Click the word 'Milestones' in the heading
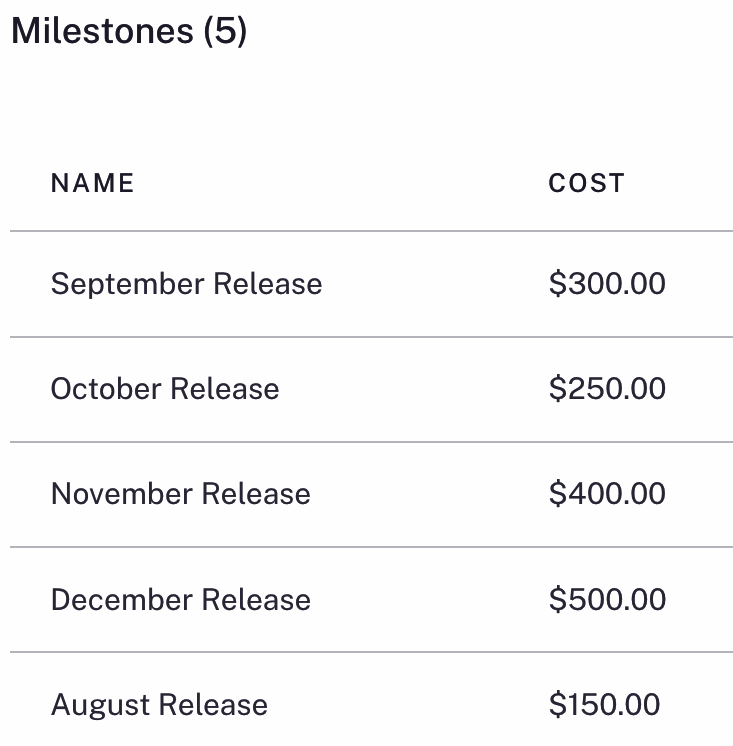The width and height of the screenshot is (733, 746). tap(101, 31)
